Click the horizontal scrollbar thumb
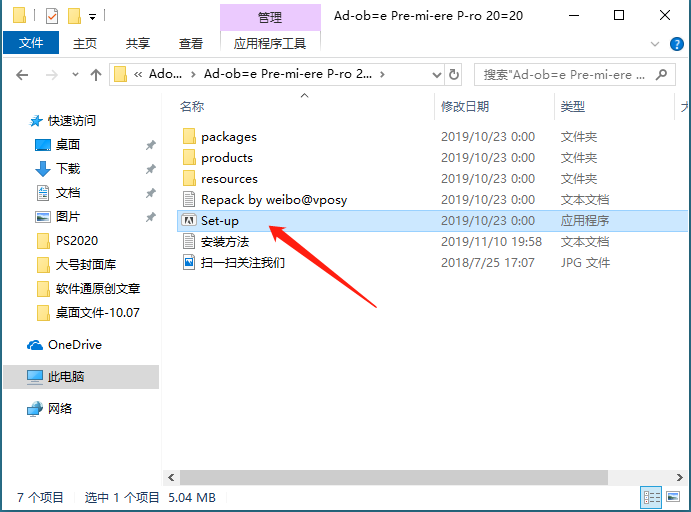Image resolution: width=691 pixels, height=512 pixels. coord(394,478)
